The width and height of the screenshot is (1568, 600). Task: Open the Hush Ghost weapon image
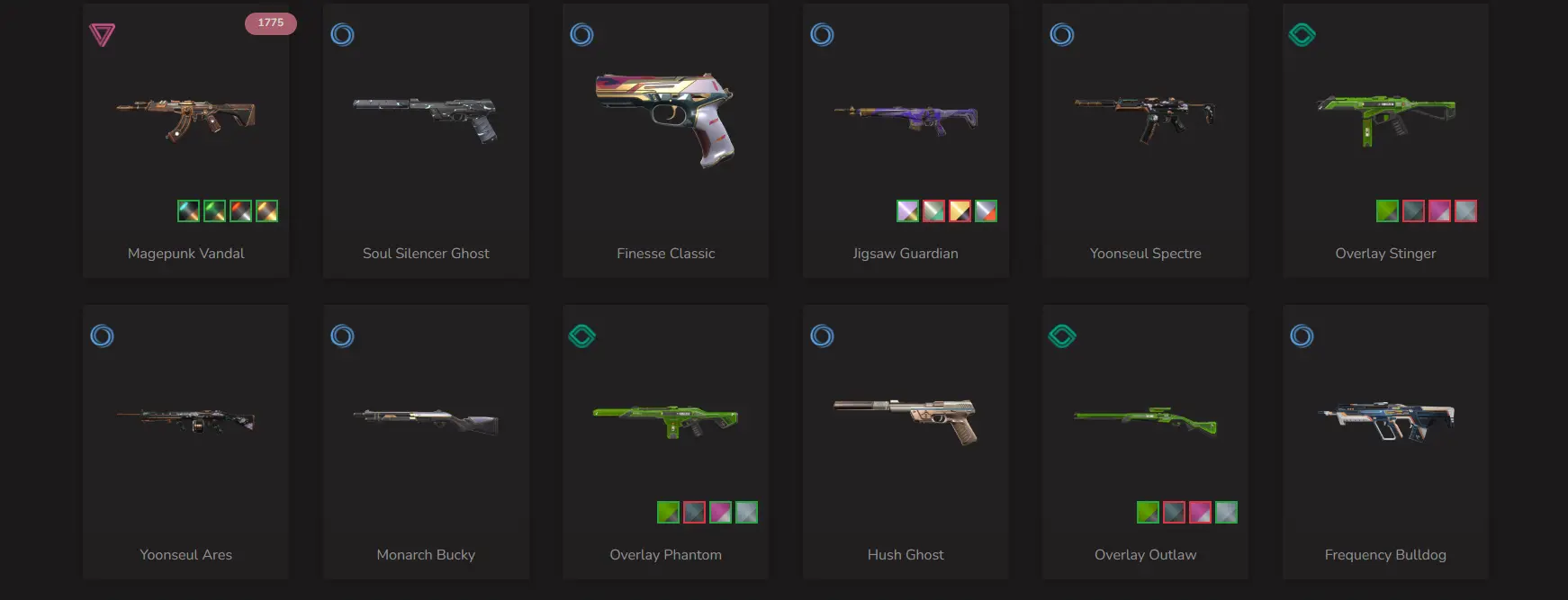pos(906,421)
